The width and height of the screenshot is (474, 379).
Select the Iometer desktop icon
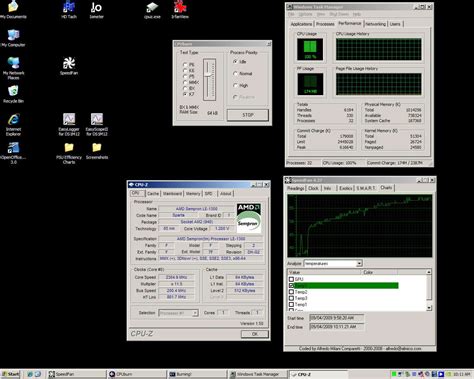point(96,9)
